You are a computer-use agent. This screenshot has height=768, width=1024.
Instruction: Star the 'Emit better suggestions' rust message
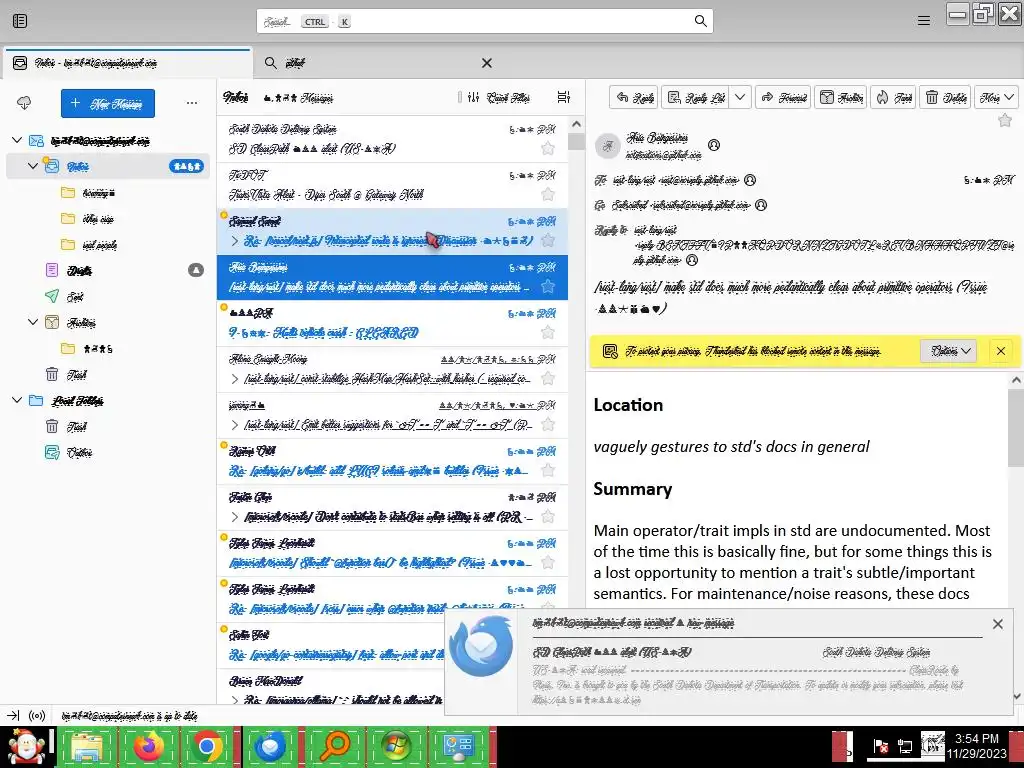548,424
